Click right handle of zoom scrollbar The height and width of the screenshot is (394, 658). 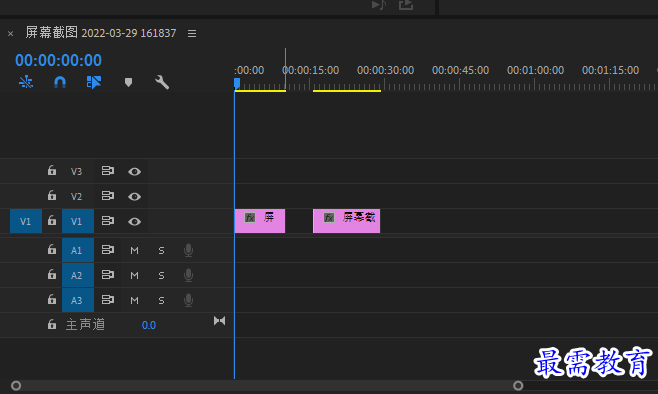pyautogui.click(x=518, y=386)
